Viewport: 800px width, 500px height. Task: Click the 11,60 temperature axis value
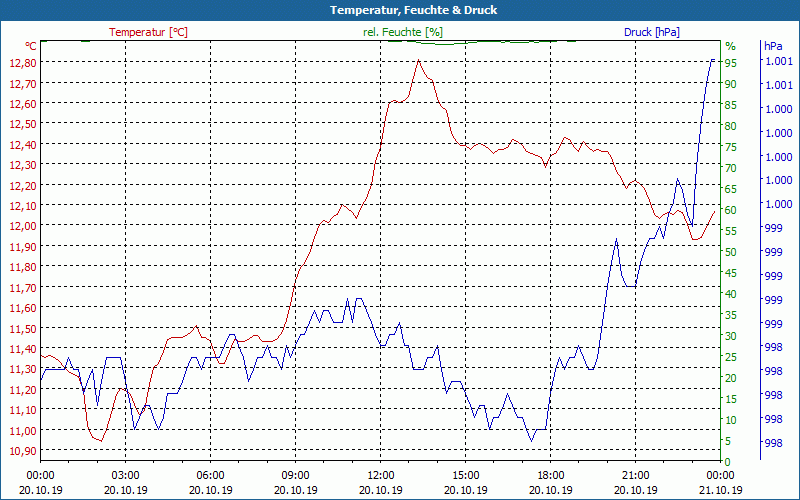[23, 308]
